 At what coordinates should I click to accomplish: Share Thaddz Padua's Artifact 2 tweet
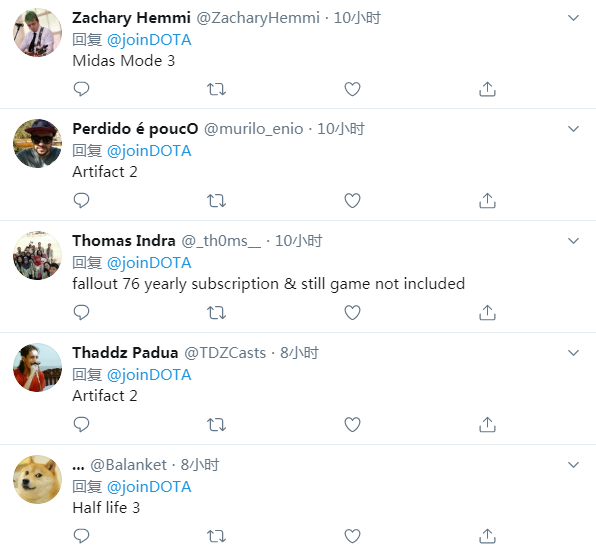pos(487,425)
